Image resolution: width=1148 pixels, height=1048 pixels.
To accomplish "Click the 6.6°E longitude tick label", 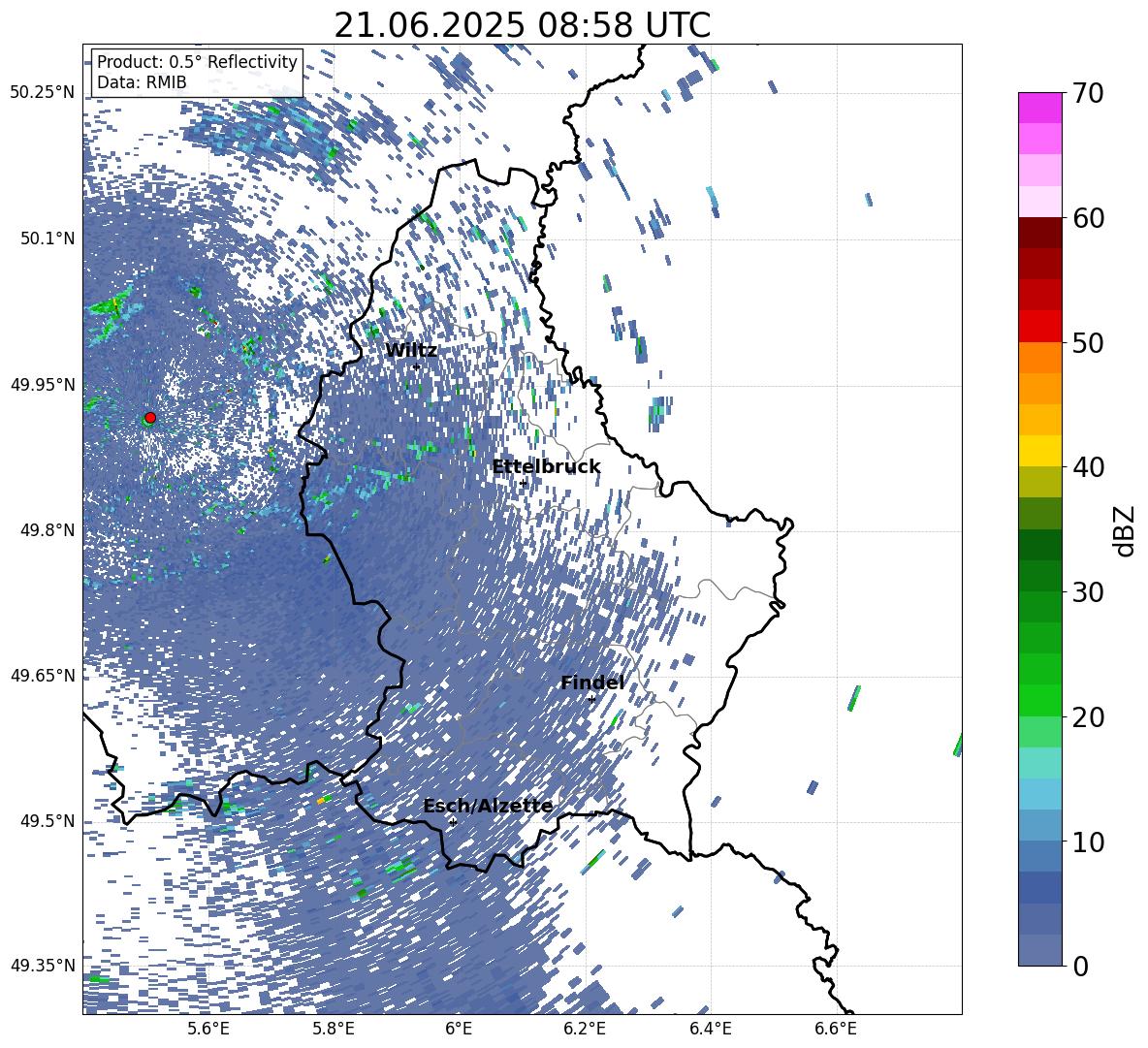I will click(x=836, y=1029).
